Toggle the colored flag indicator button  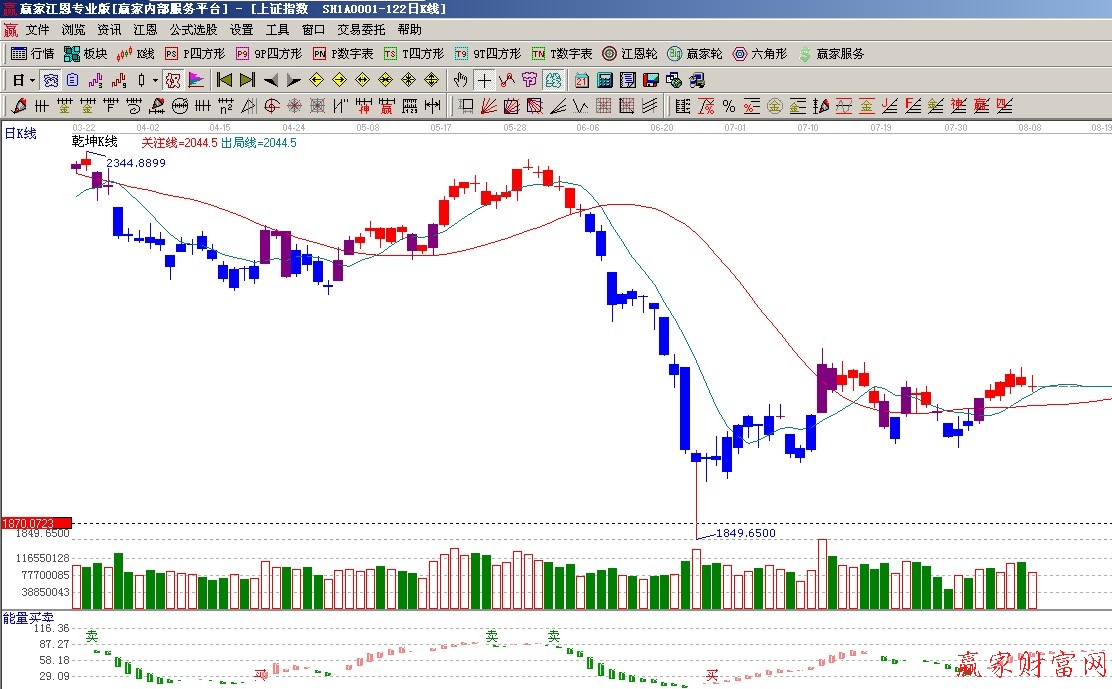tap(196, 80)
